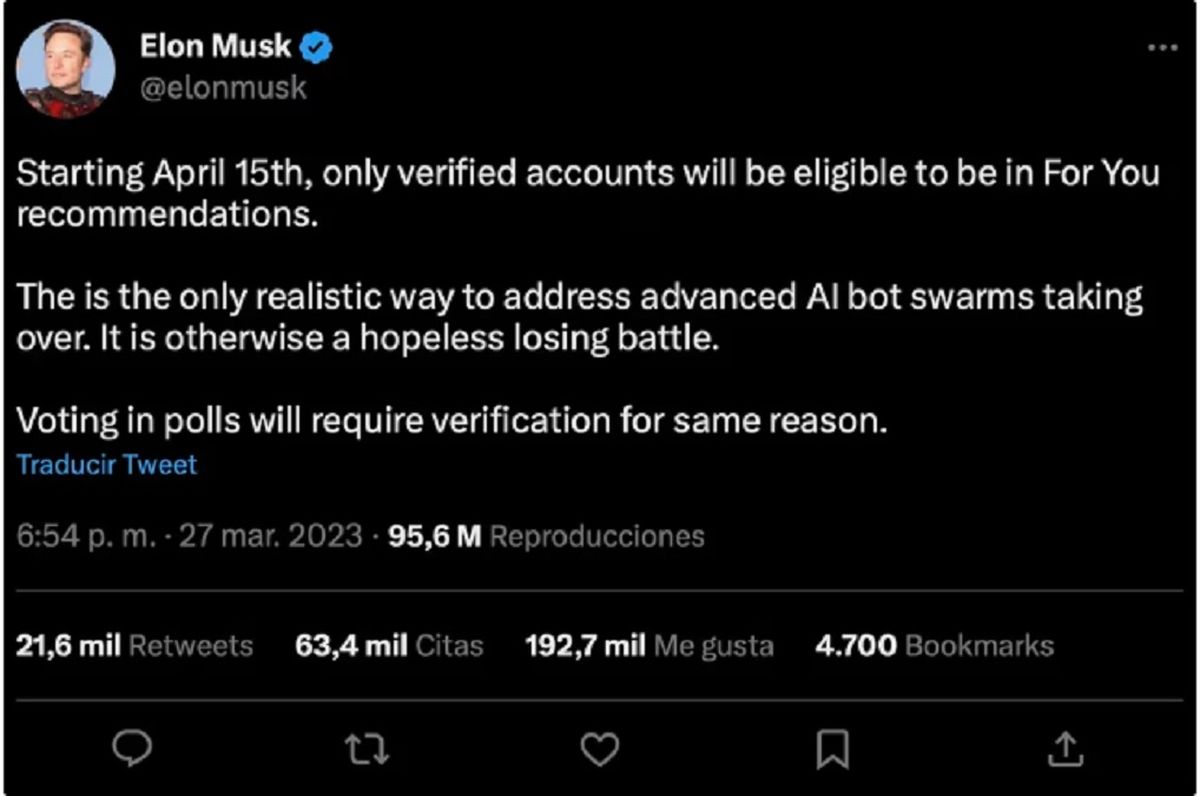
Task: Click the heart icon to like tweet
Action: pyautogui.click(x=599, y=746)
